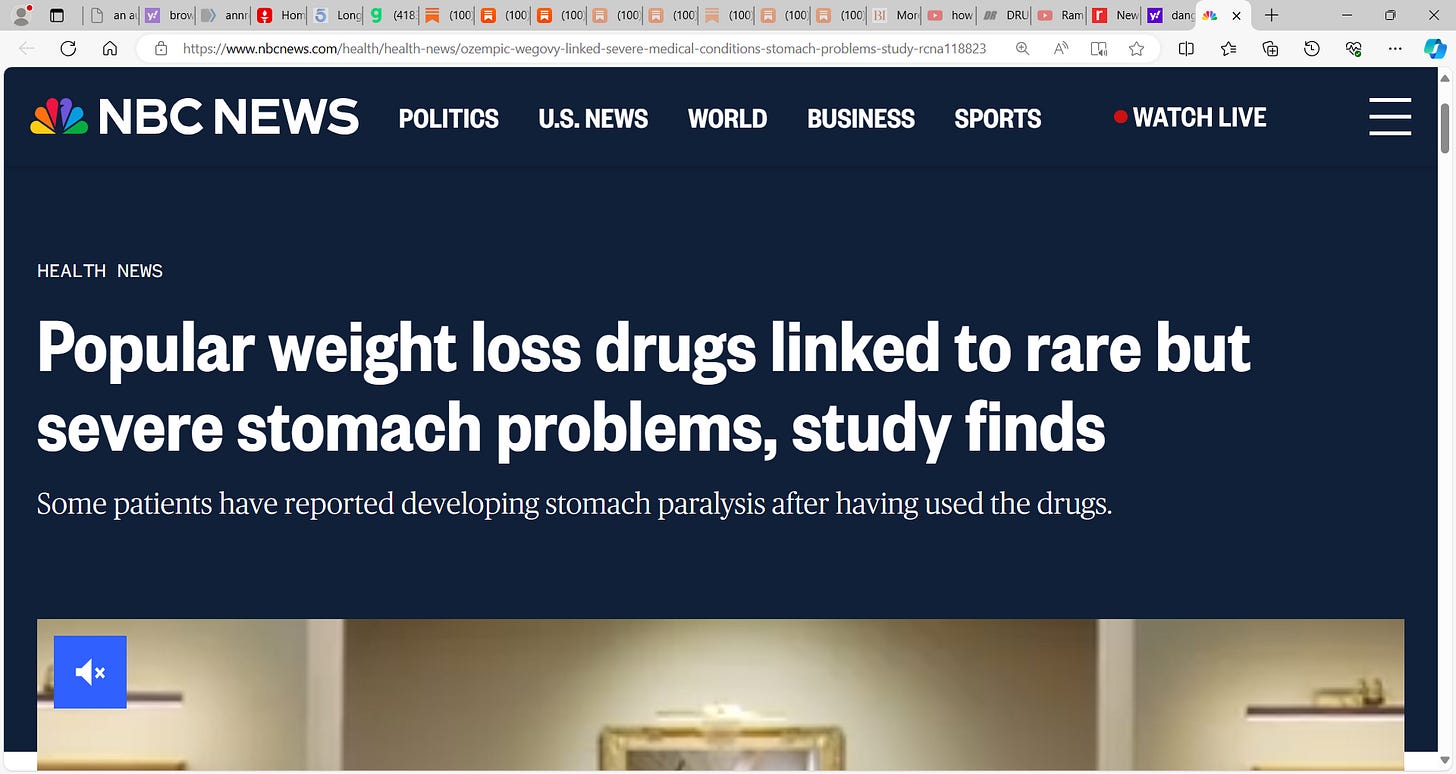
Task: Go to the browser home page icon
Action: [110, 48]
